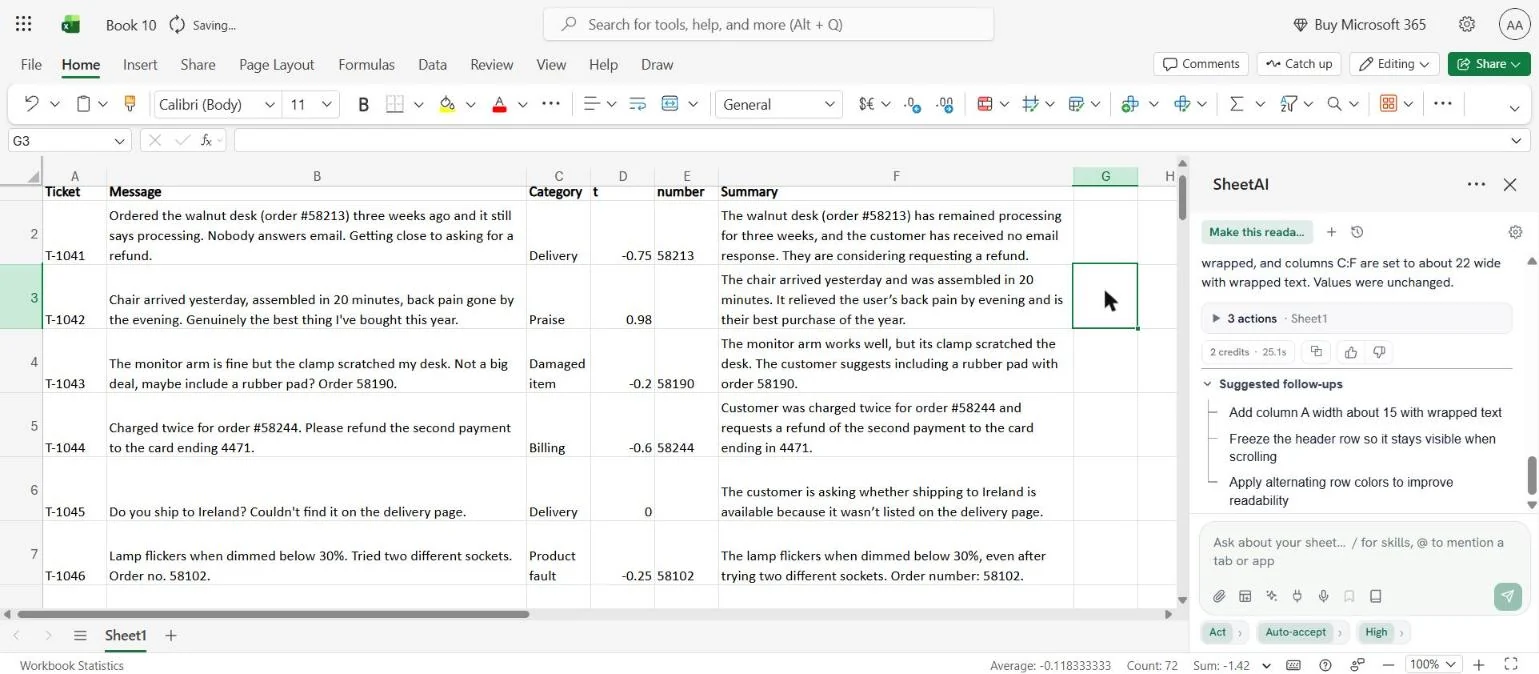Click the AutoSum sigma icon
The image size is (1539, 674).
(x=1236, y=104)
